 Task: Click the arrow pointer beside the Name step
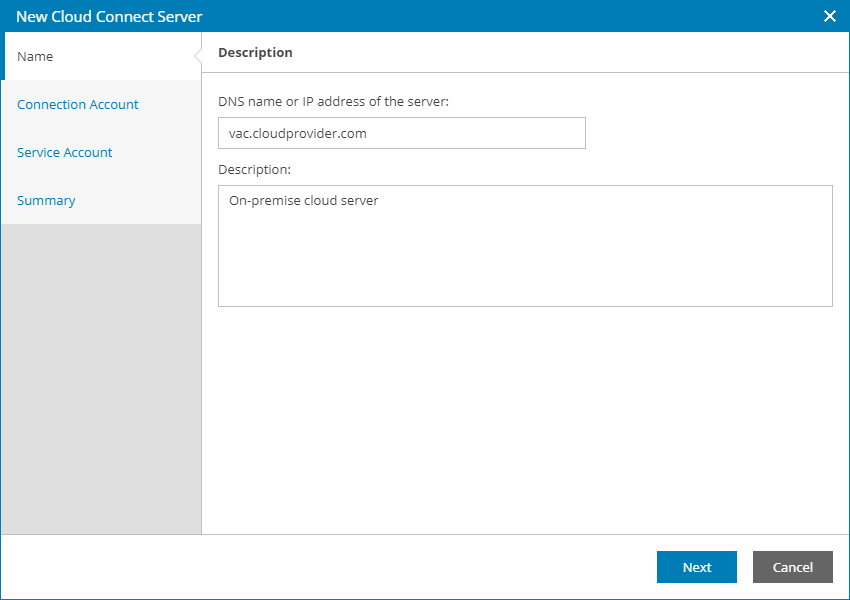point(198,56)
